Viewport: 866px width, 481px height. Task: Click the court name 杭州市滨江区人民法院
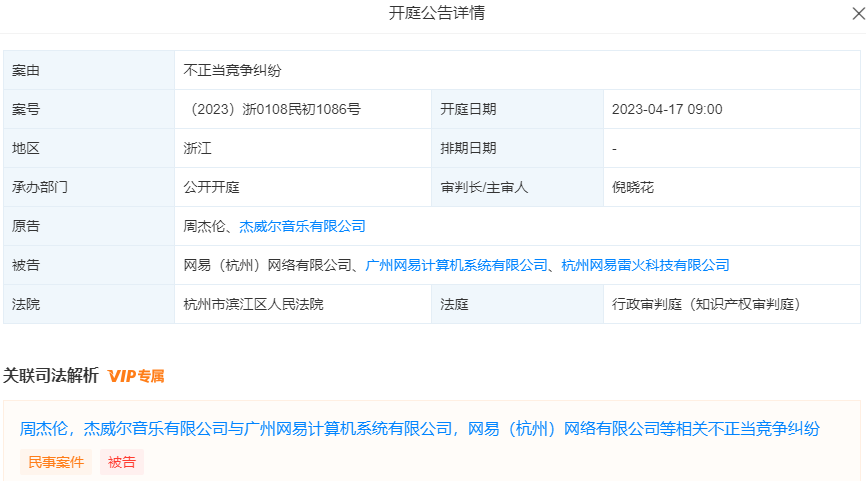254,303
